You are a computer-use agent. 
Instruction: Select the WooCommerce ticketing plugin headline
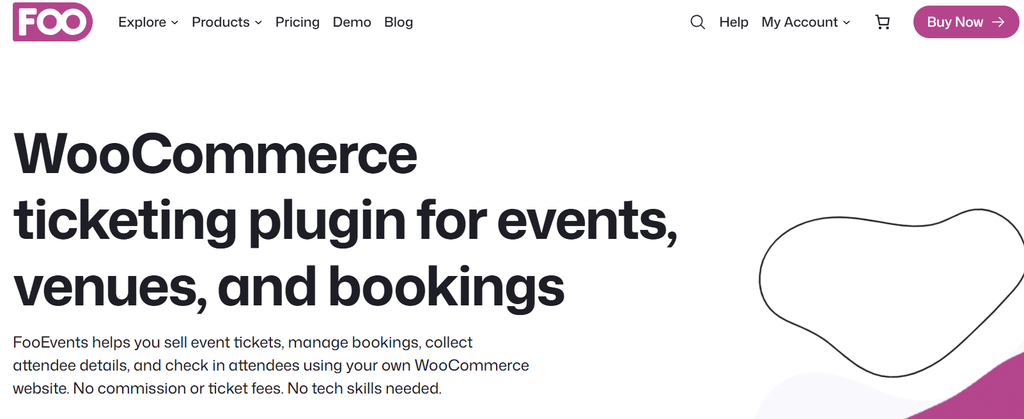point(345,221)
